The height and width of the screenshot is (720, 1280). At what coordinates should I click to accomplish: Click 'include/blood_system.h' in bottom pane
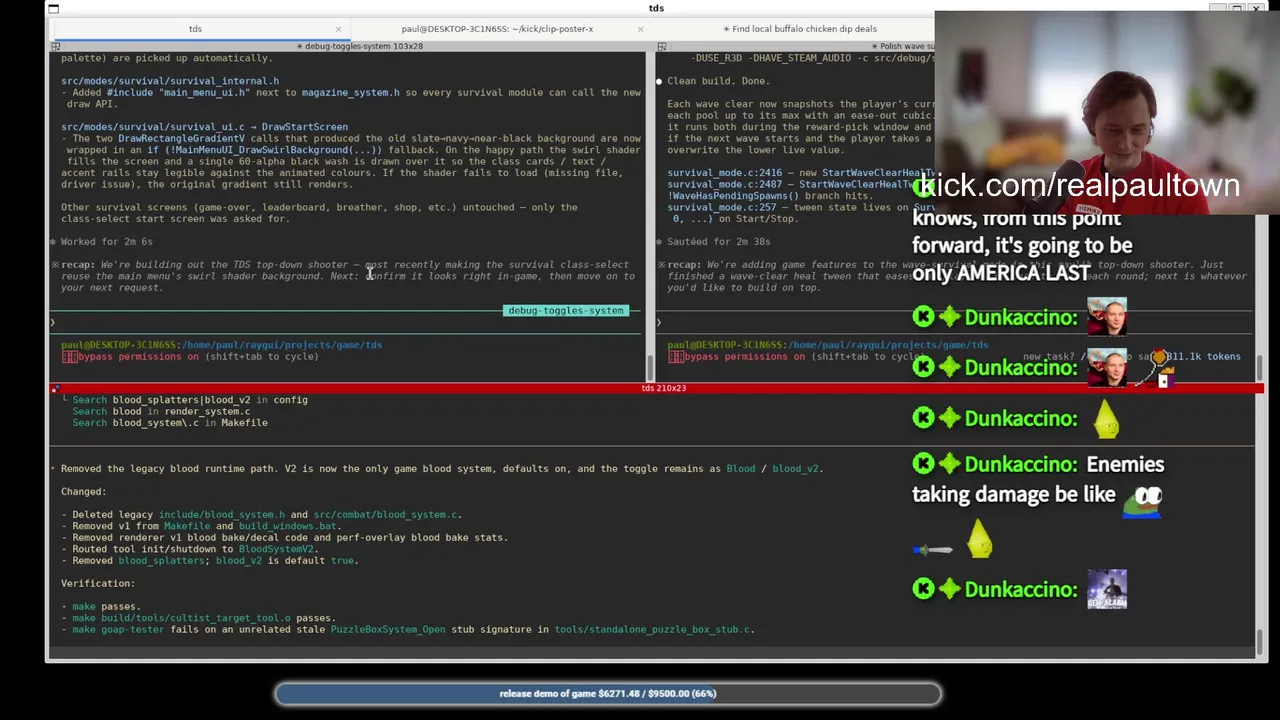coord(222,515)
